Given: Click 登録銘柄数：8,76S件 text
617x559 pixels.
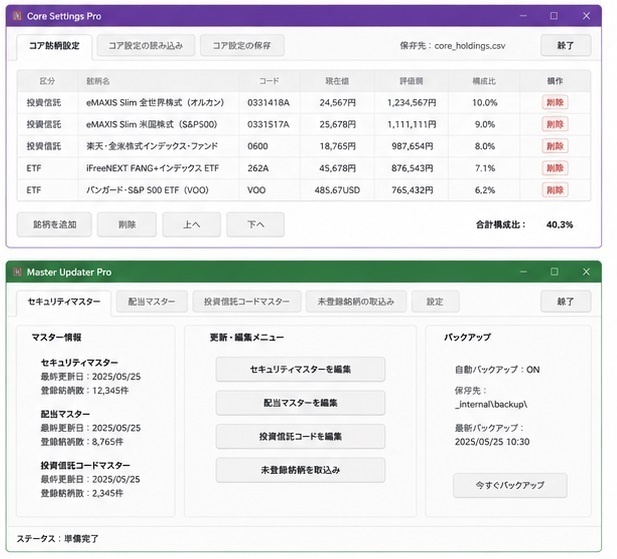Looking at the screenshot, I should coord(82,442).
